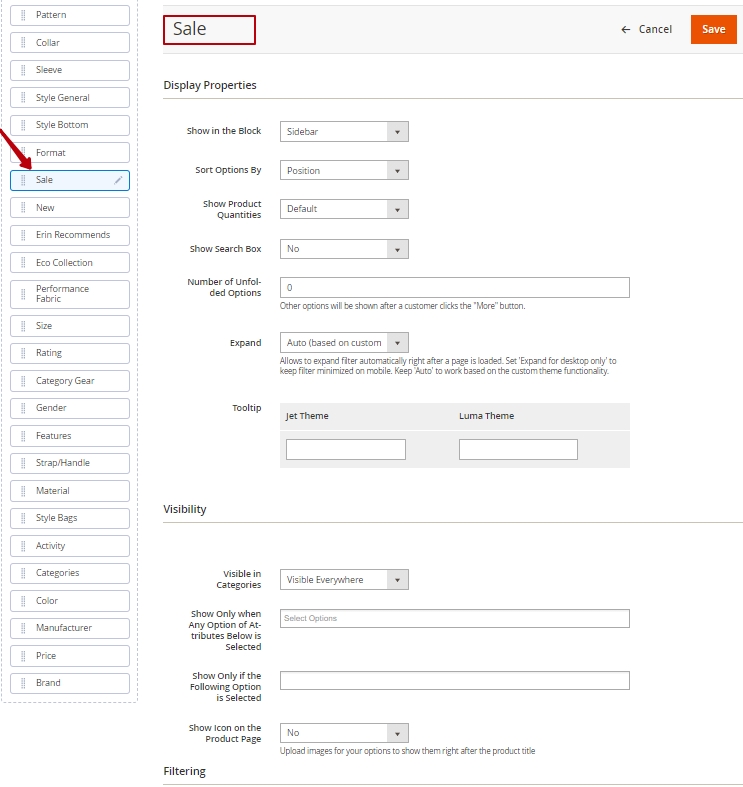Open Show Icon on Product Page dropdown
Viewport: 743px width, 787px height.
point(344,733)
